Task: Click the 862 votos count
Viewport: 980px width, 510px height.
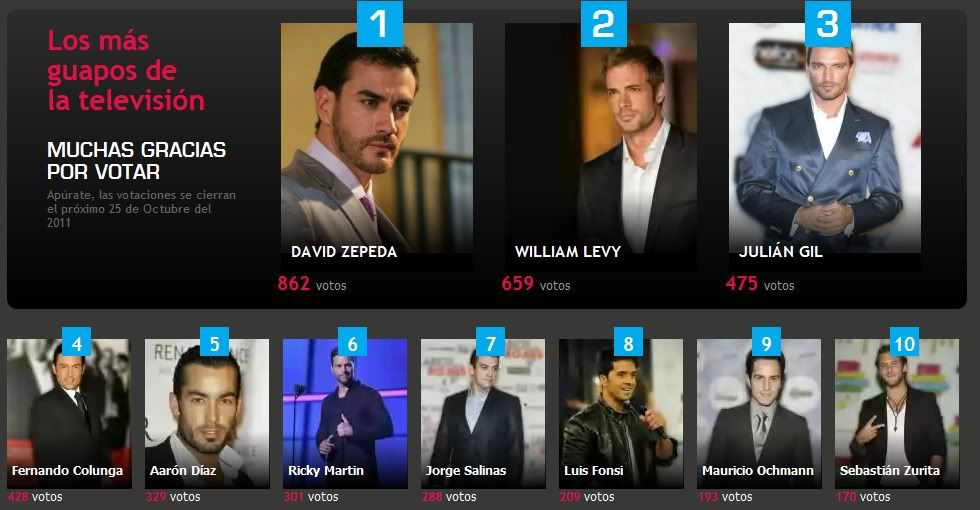Action: (312, 284)
